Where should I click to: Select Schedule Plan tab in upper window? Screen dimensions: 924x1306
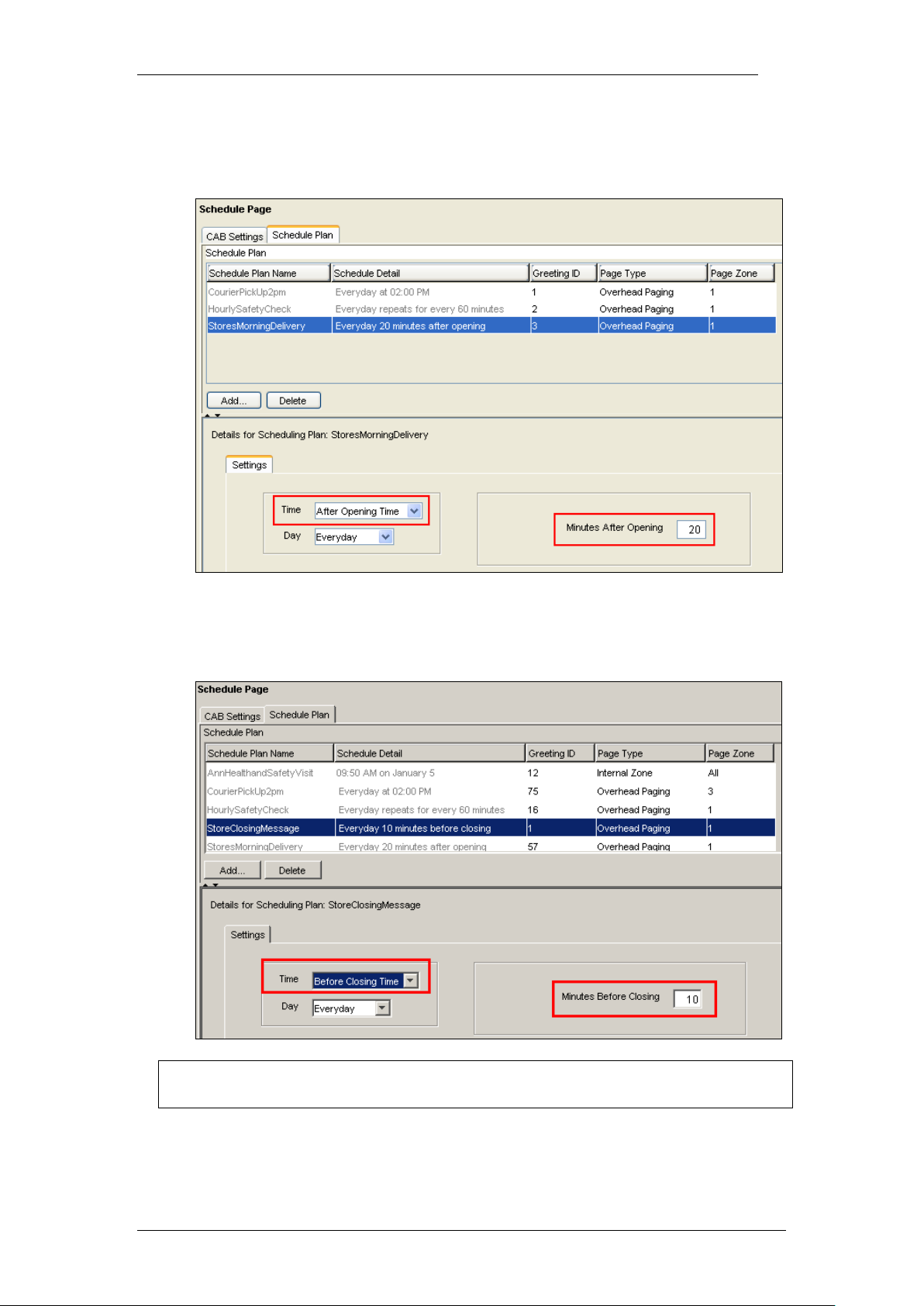(302, 235)
